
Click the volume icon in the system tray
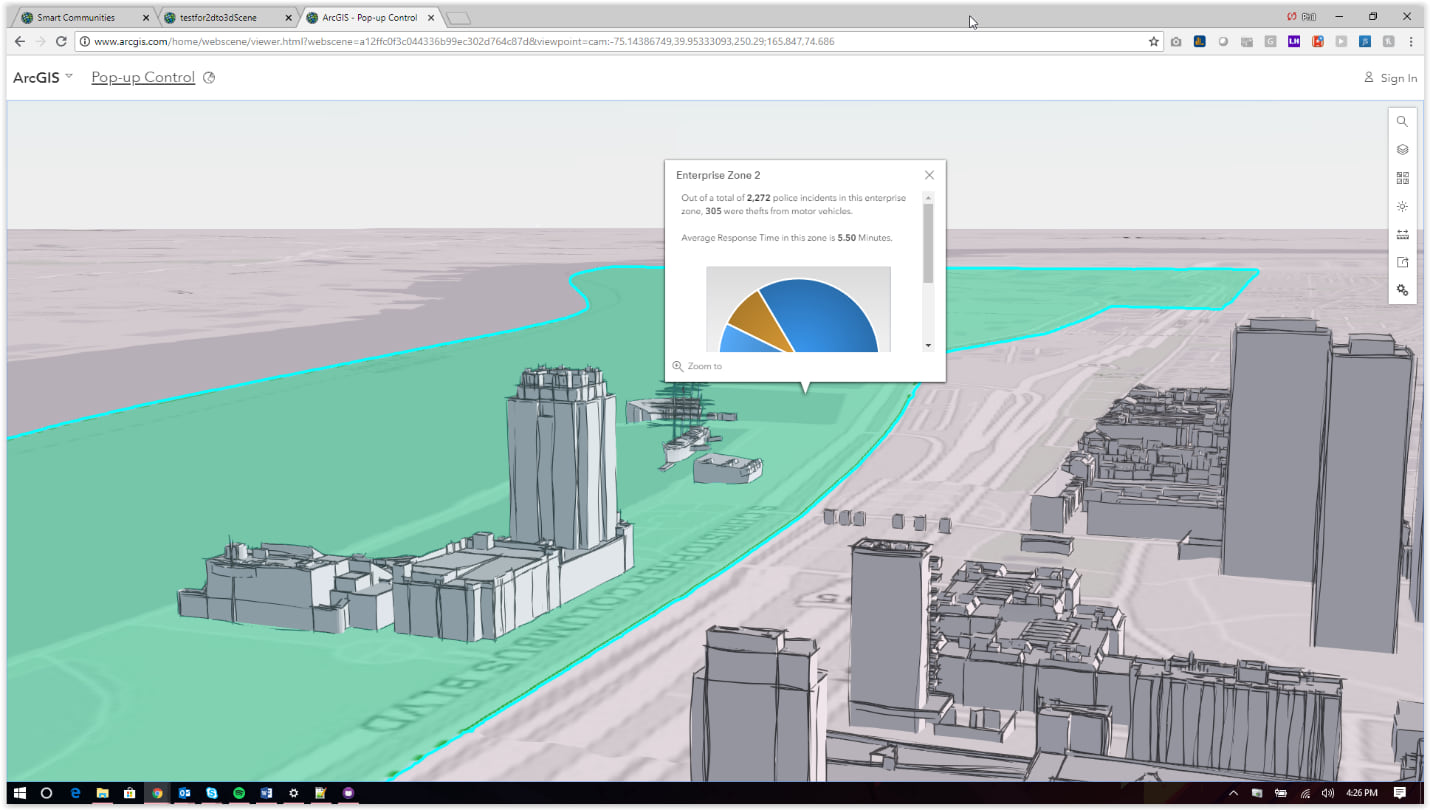pos(1328,793)
